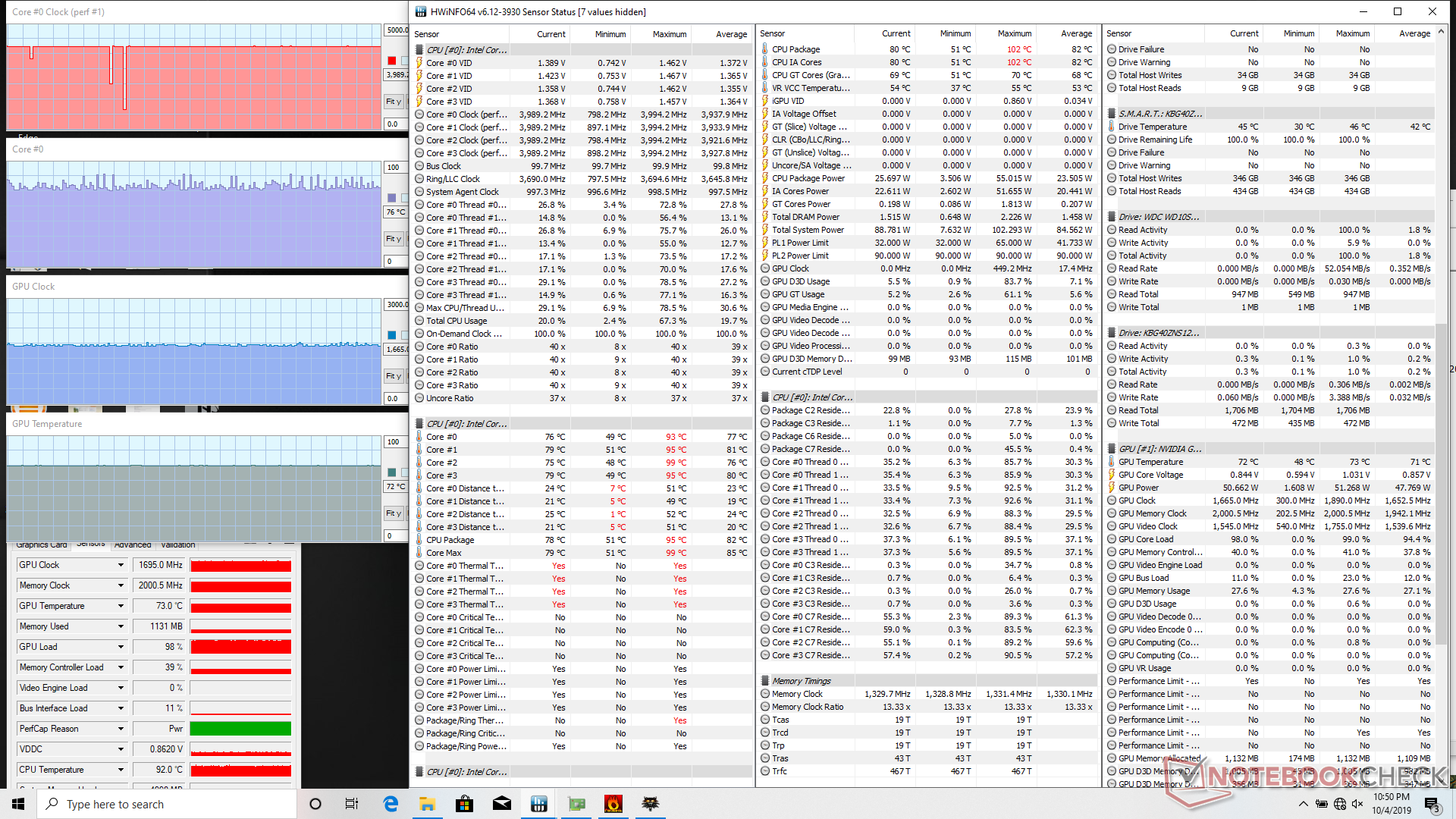Open The Witcher wolf taskbar icon

tap(651, 804)
